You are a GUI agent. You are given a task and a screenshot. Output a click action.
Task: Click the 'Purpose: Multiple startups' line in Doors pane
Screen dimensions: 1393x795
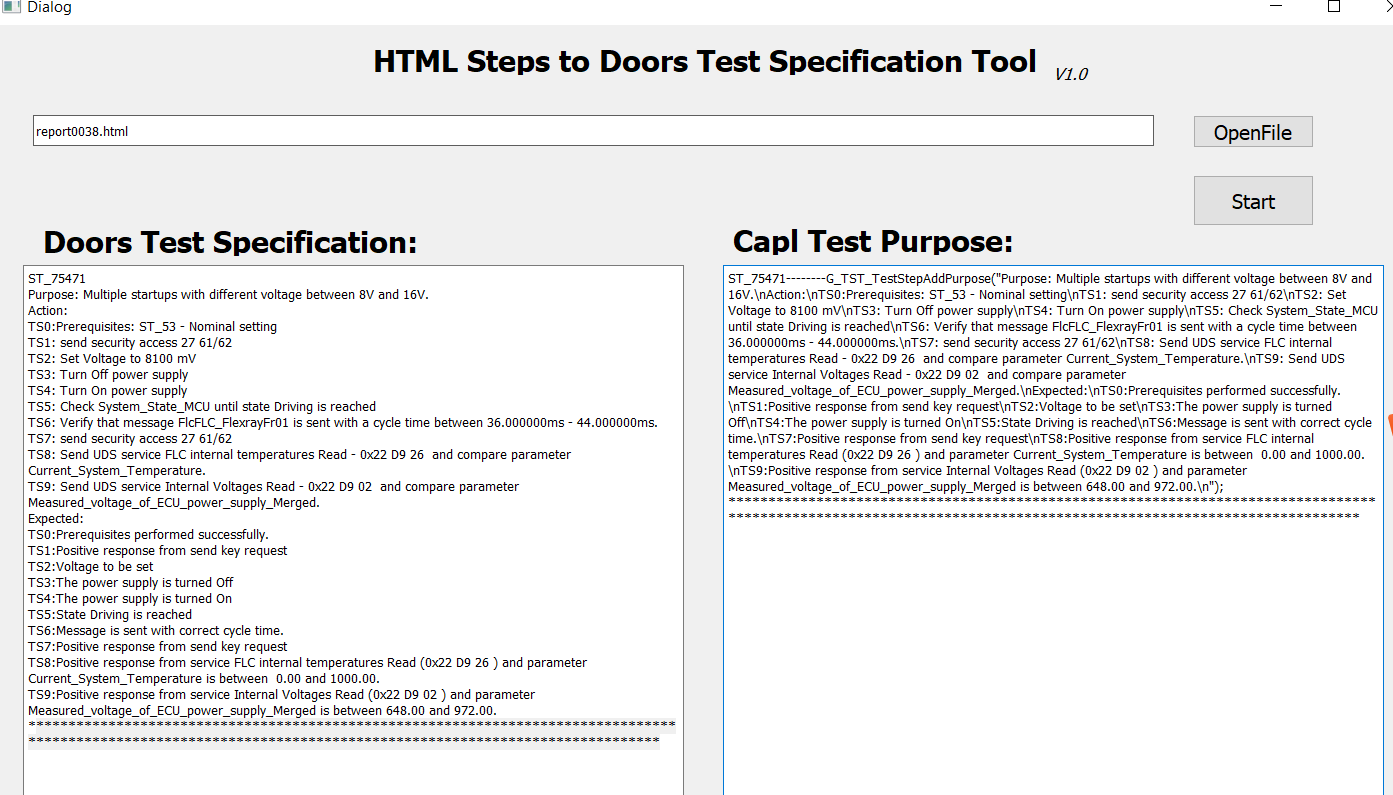228,295
